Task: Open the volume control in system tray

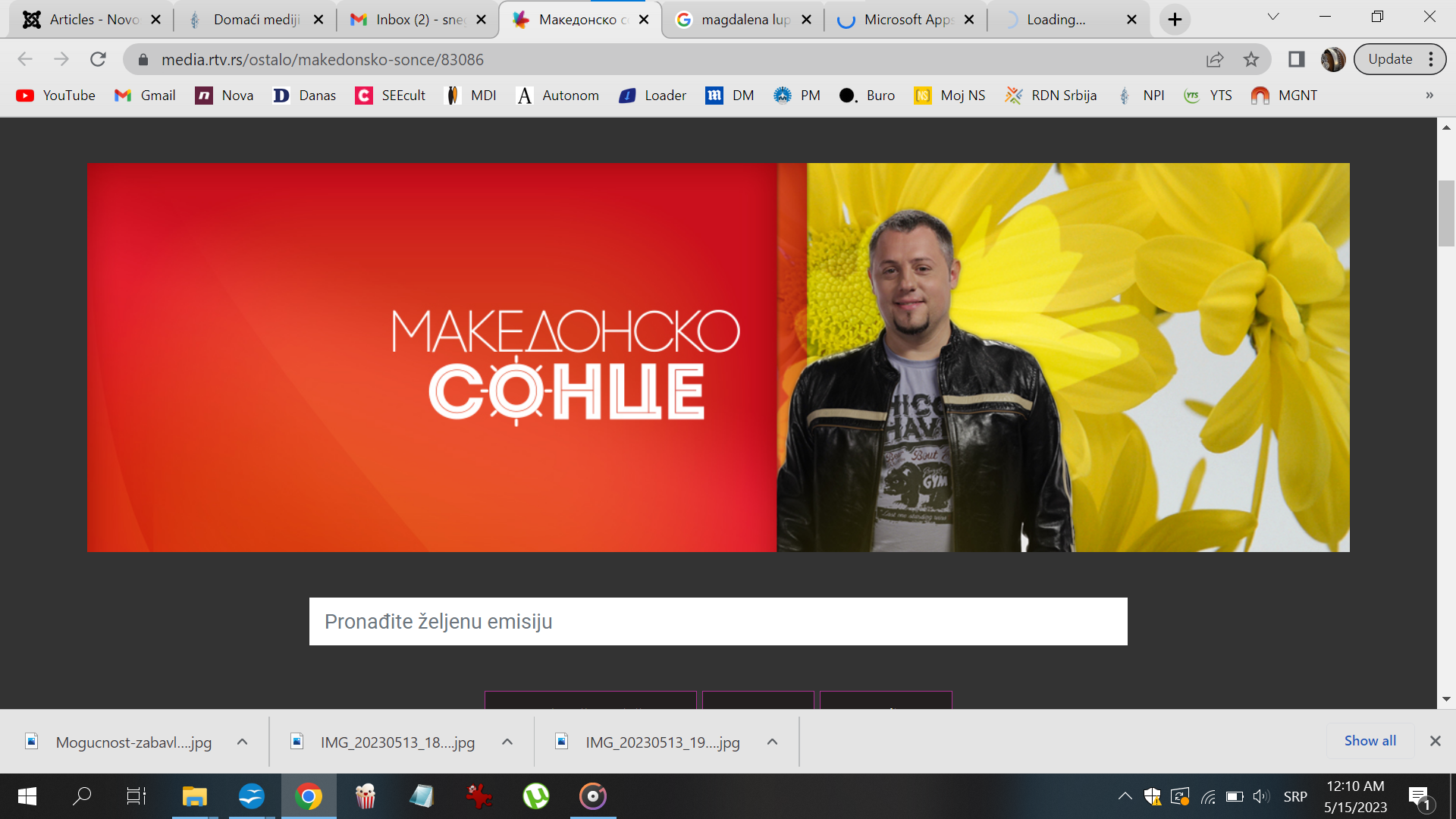Action: tap(1261, 796)
